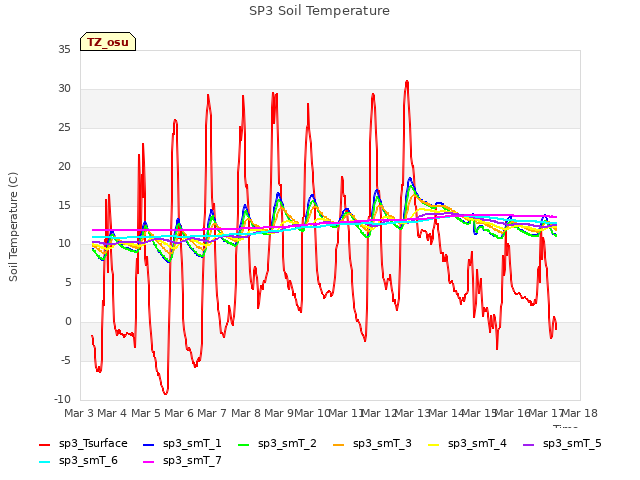640x480 pixels.
Task: Click the Mar 3 x-axis tick label
Action: click(x=80, y=413)
